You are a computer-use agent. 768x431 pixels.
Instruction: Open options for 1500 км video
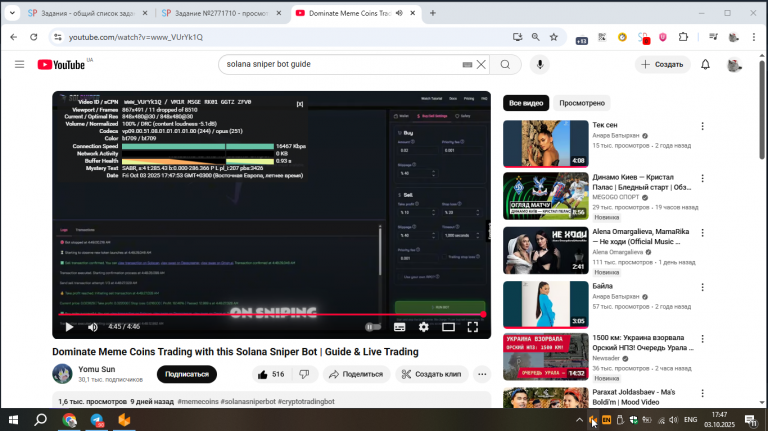pyautogui.click(x=702, y=339)
